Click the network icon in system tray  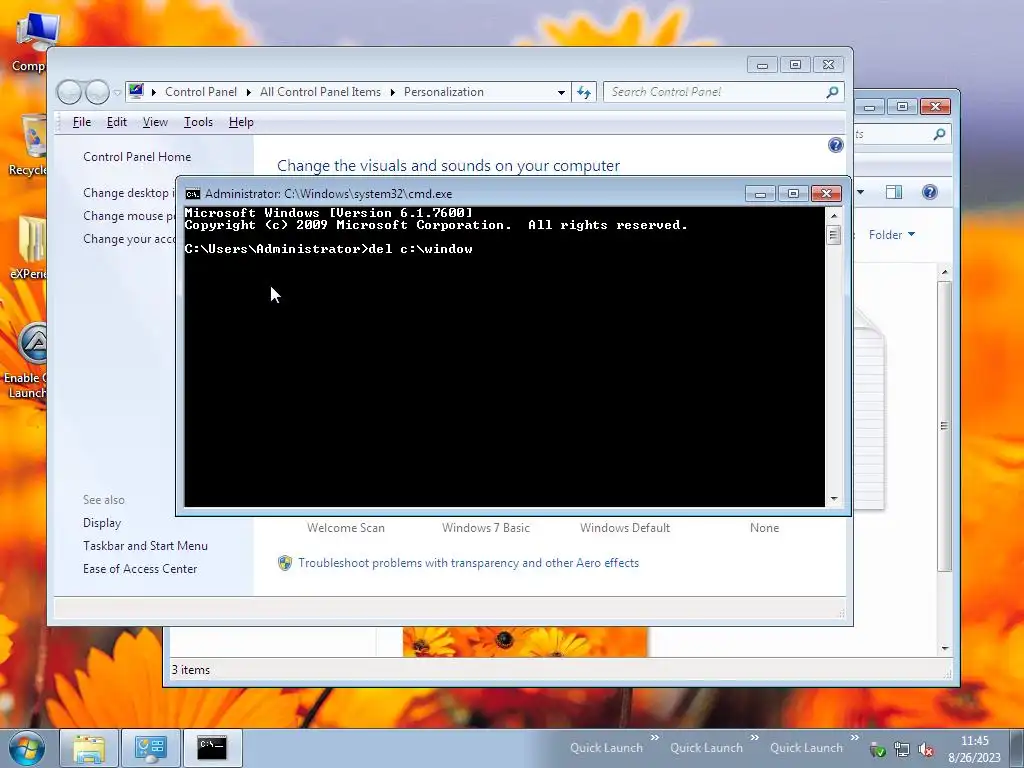point(901,750)
